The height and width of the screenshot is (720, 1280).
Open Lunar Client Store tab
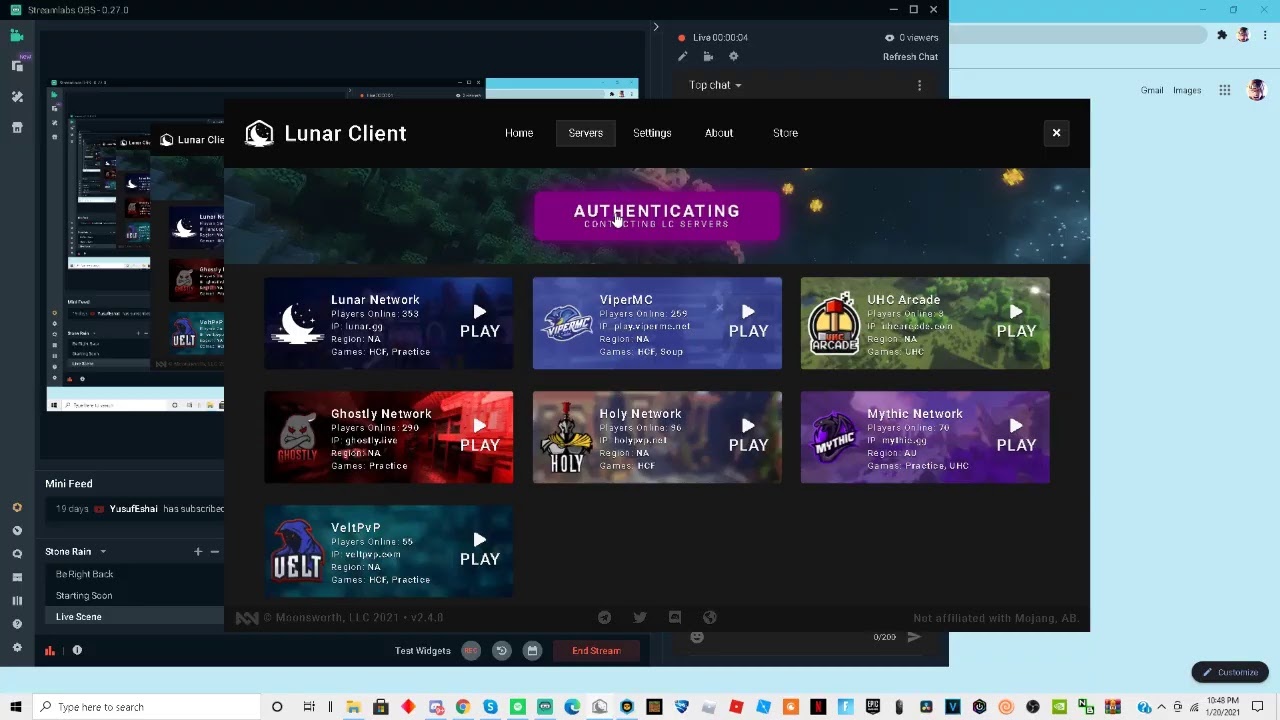tap(785, 133)
